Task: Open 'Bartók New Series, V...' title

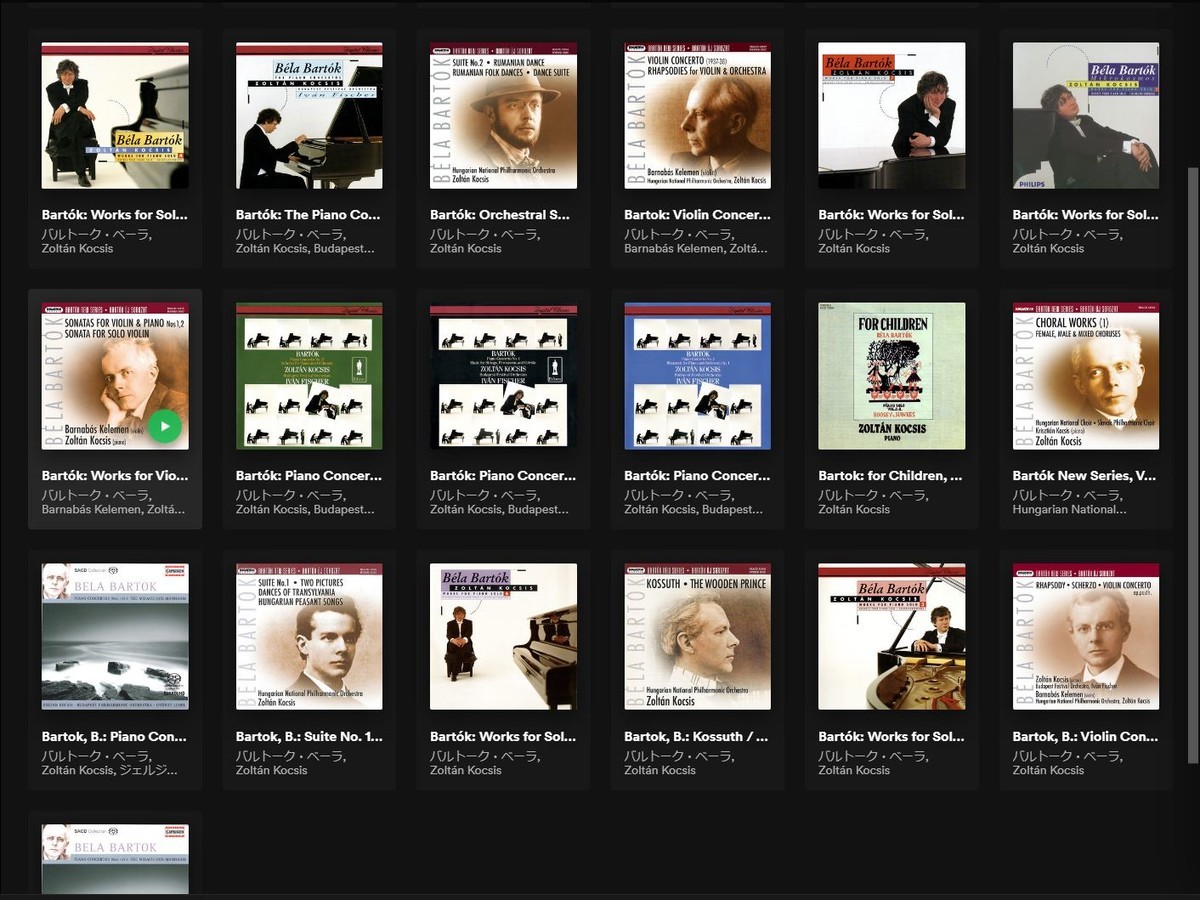Action: (x=1086, y=475)
